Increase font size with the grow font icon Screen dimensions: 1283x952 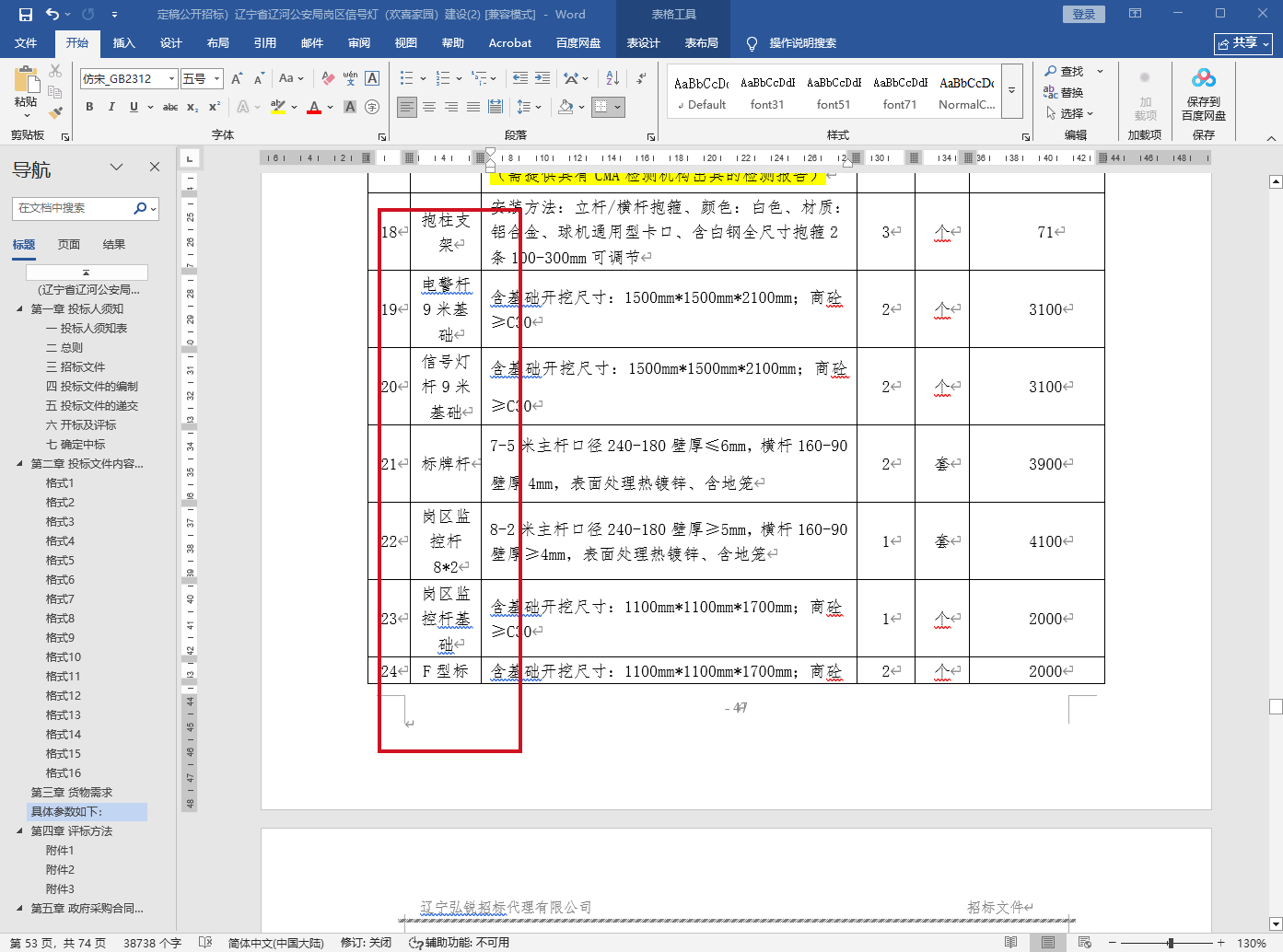tap(238, 79)
